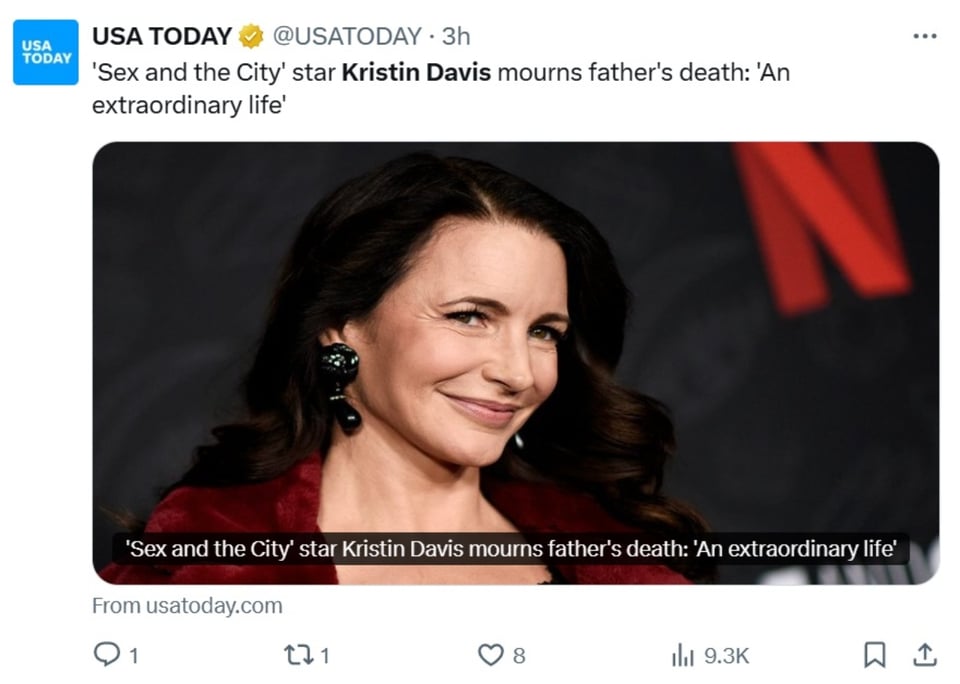Click the @USATODAY handle
The height and width of the screenshot is (684, 960).
click(347, 36)
